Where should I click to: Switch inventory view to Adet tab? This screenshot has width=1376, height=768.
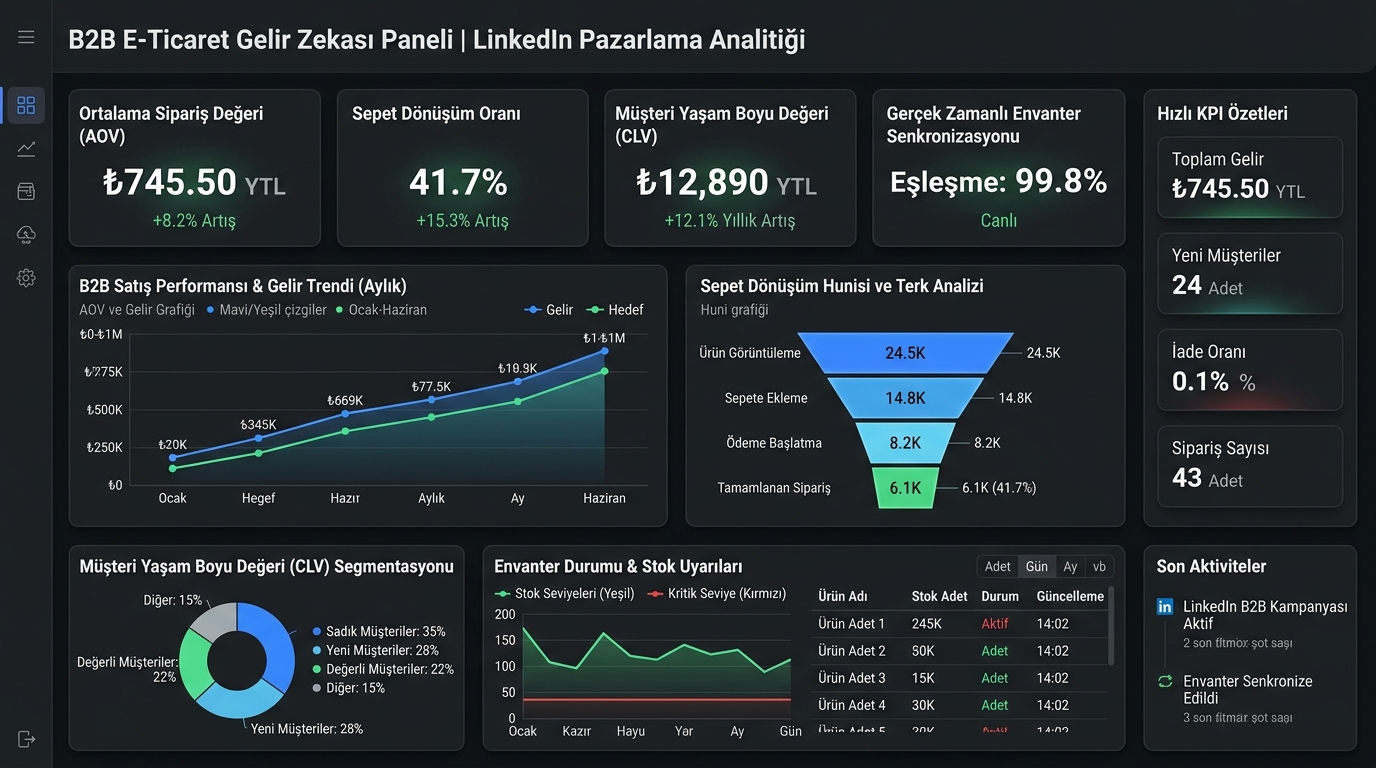click(998, 566)
